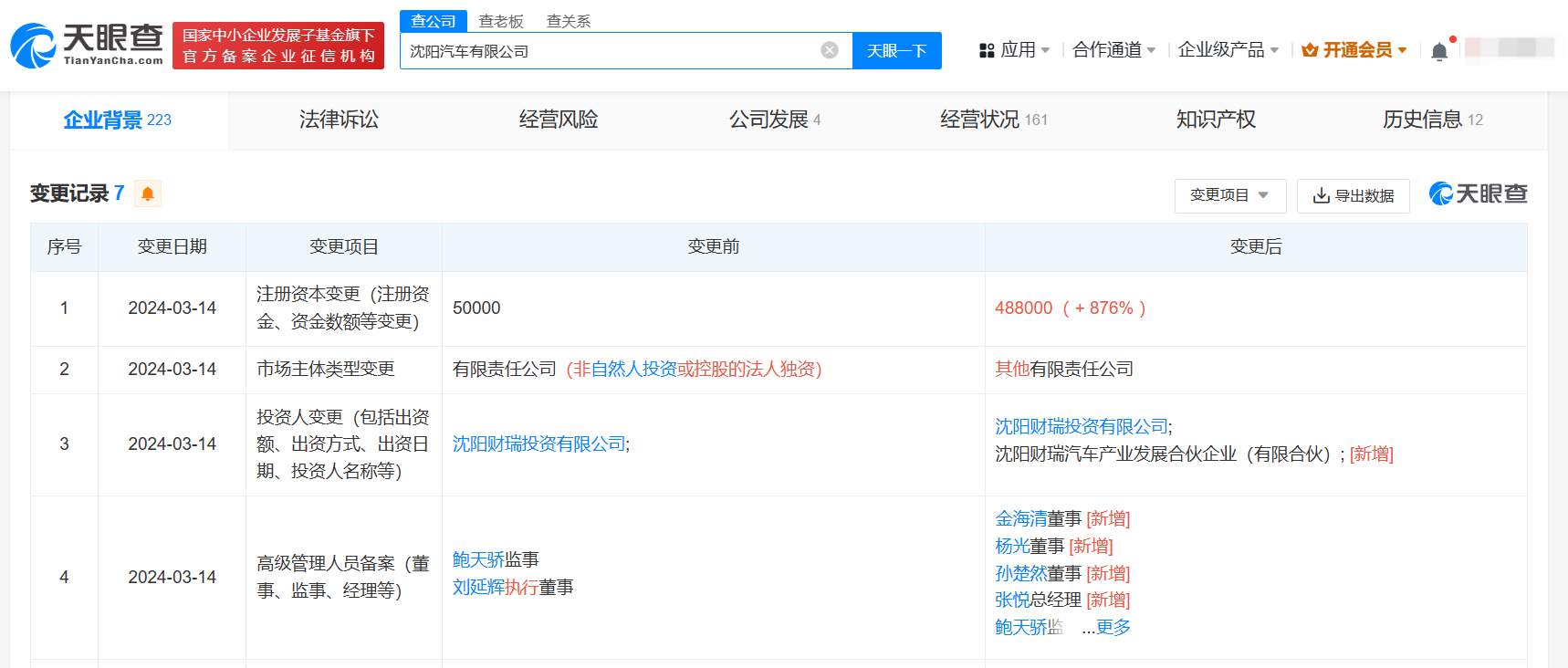Viewport: 1568px width, 668px height.
Task: Clear the search box text
Action: click(x=829, y=50)
